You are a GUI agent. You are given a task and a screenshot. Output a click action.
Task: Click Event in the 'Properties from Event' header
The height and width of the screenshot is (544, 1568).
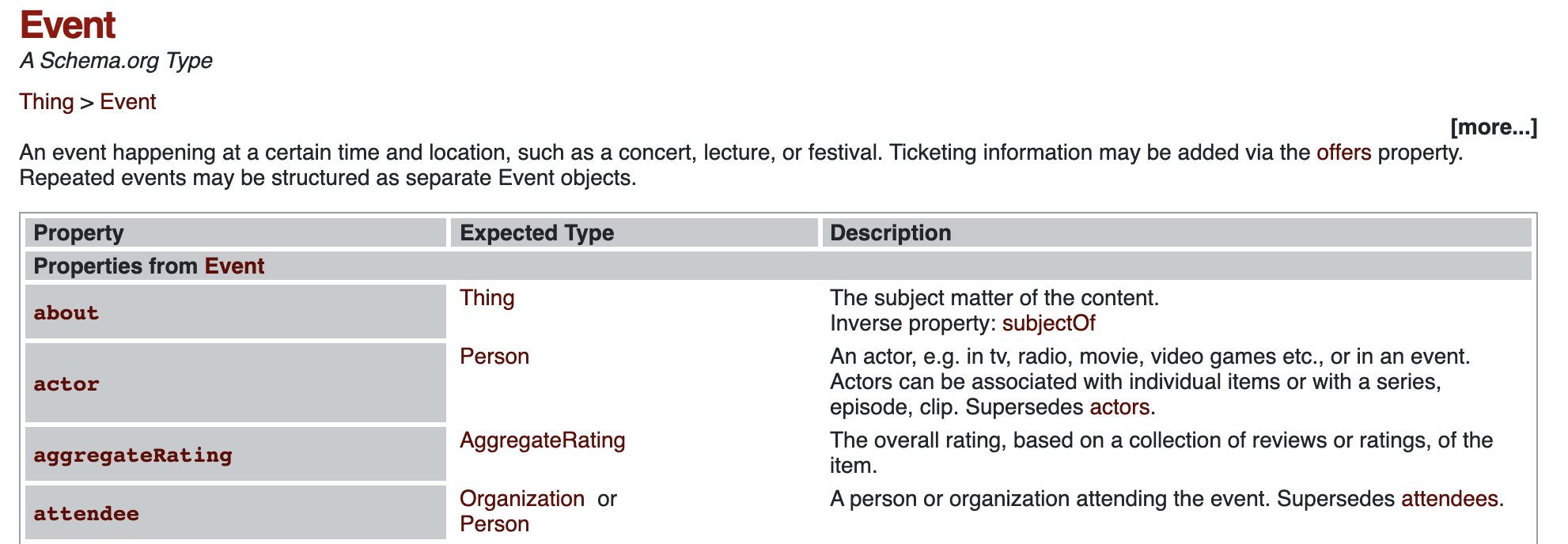coord(234,266)
